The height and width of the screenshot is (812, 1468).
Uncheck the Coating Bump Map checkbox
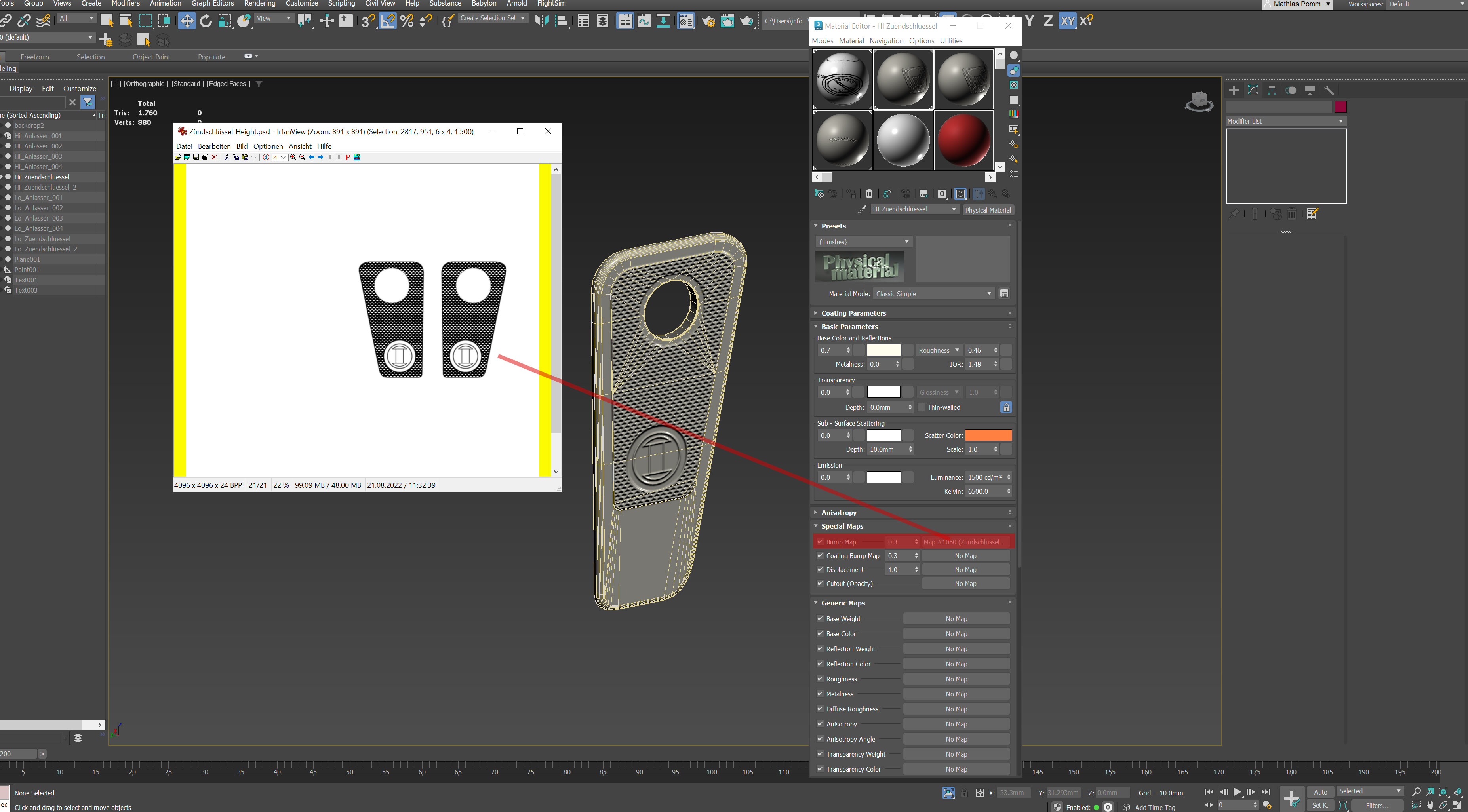coord(821,555)
